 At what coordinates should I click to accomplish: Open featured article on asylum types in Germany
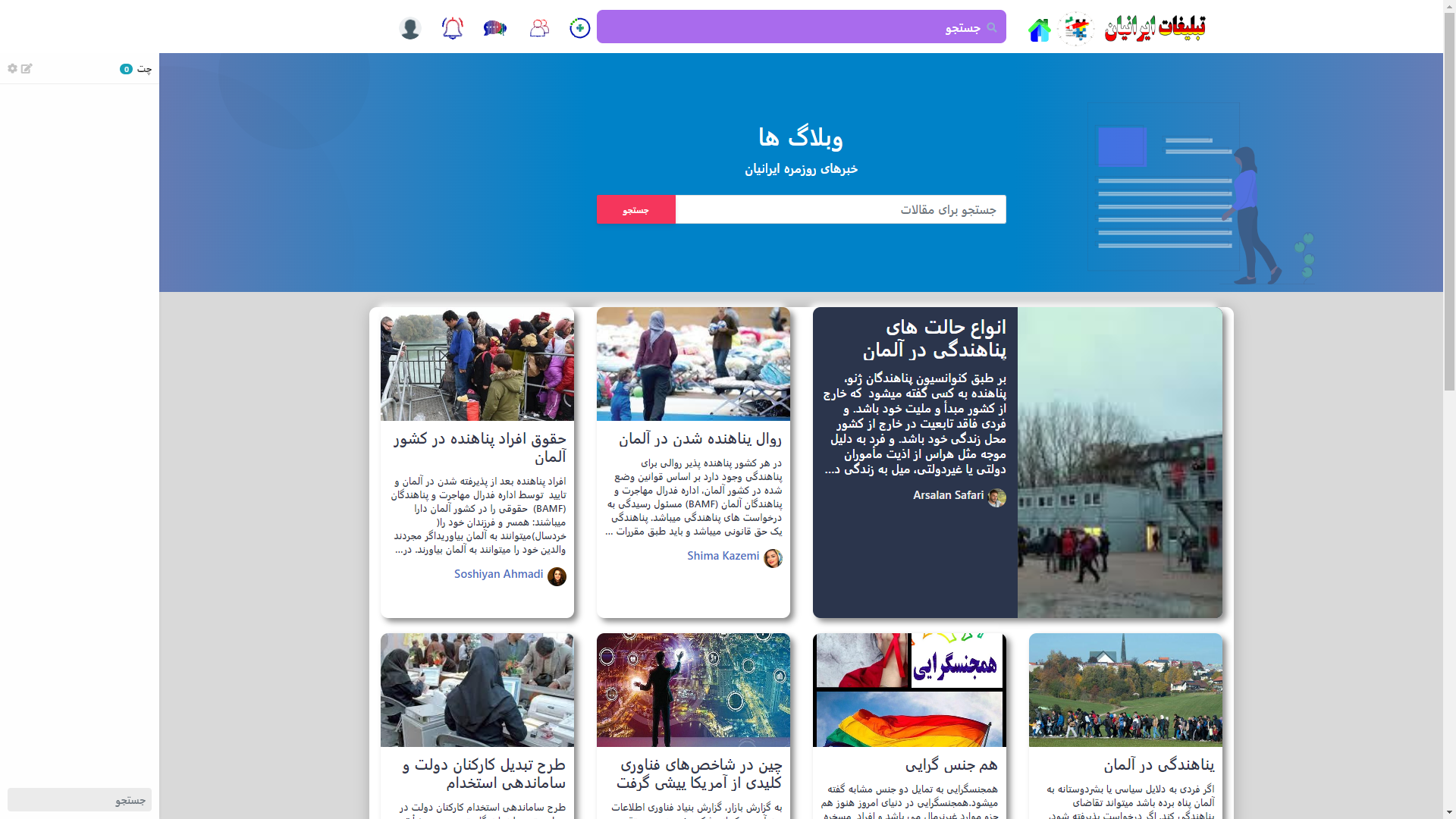[x=934, y=338]
